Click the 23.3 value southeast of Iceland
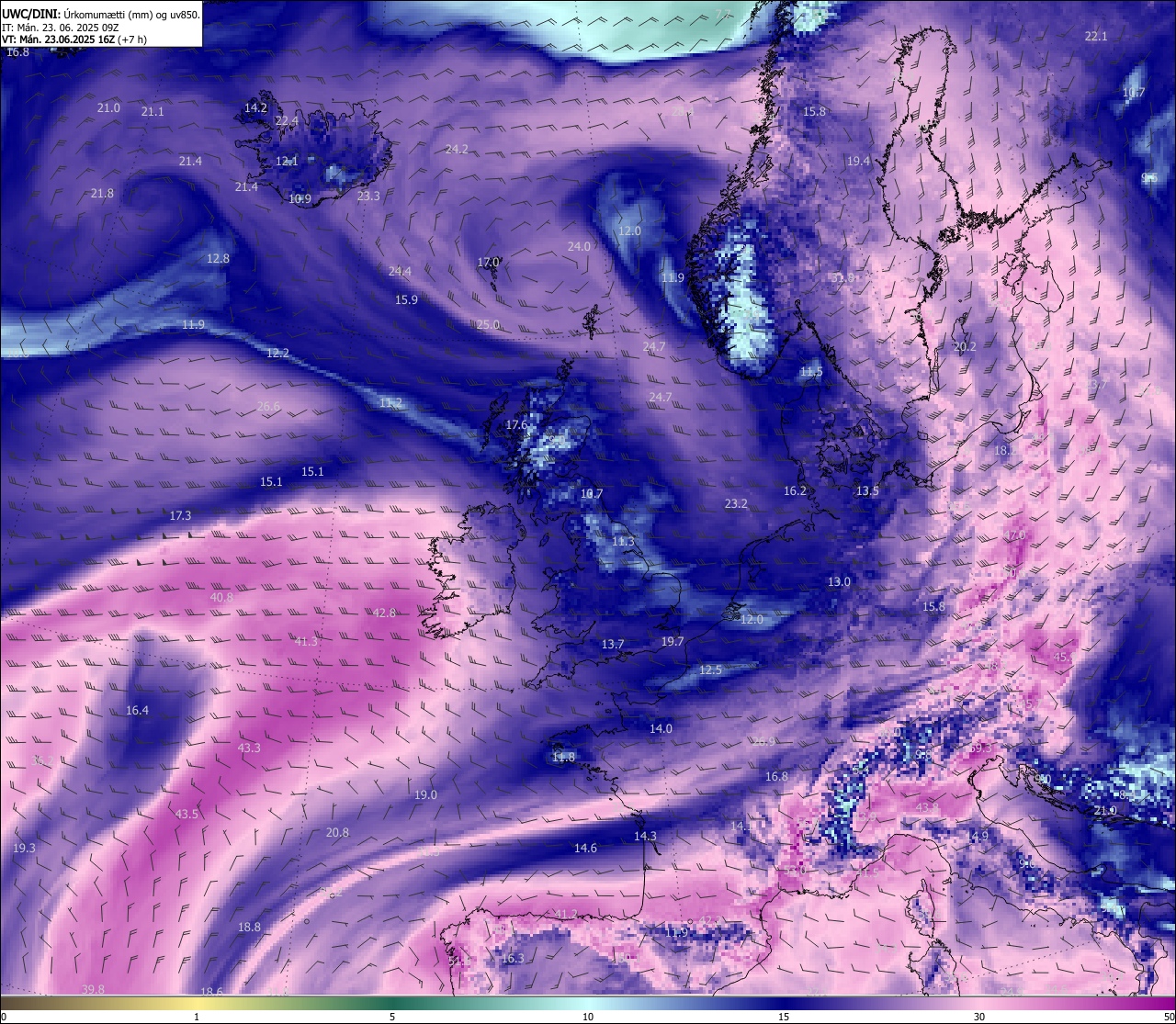 (368, 196)
